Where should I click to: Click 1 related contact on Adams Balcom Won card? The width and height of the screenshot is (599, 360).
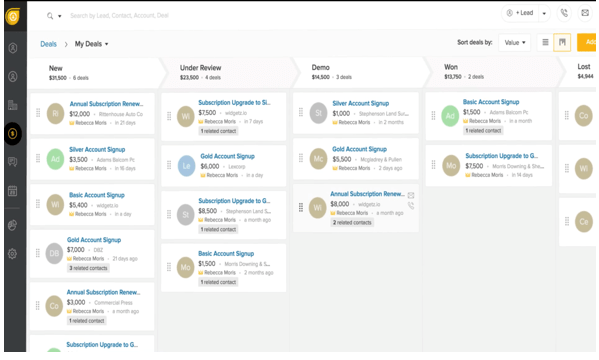coord(483,131)
